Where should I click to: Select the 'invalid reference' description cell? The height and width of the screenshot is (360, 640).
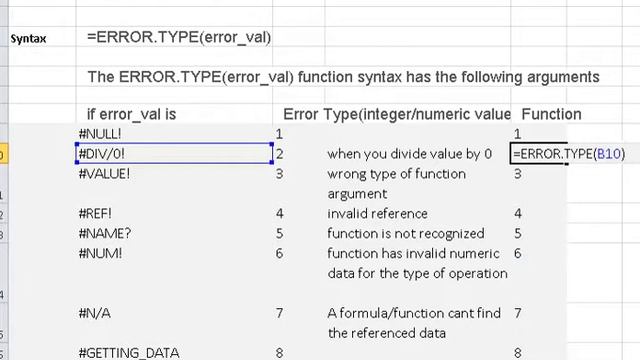click(377, 213)
